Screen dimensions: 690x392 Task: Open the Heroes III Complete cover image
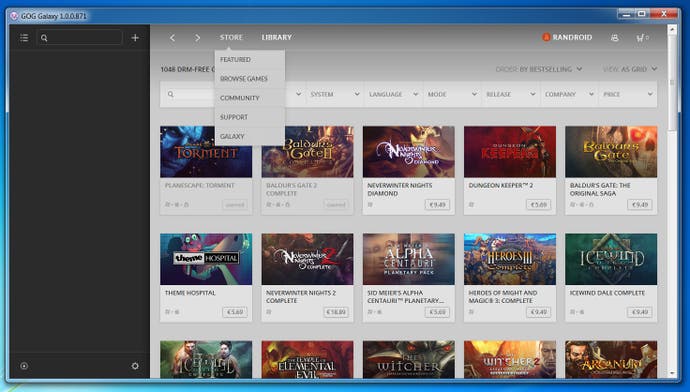(510, 259)
